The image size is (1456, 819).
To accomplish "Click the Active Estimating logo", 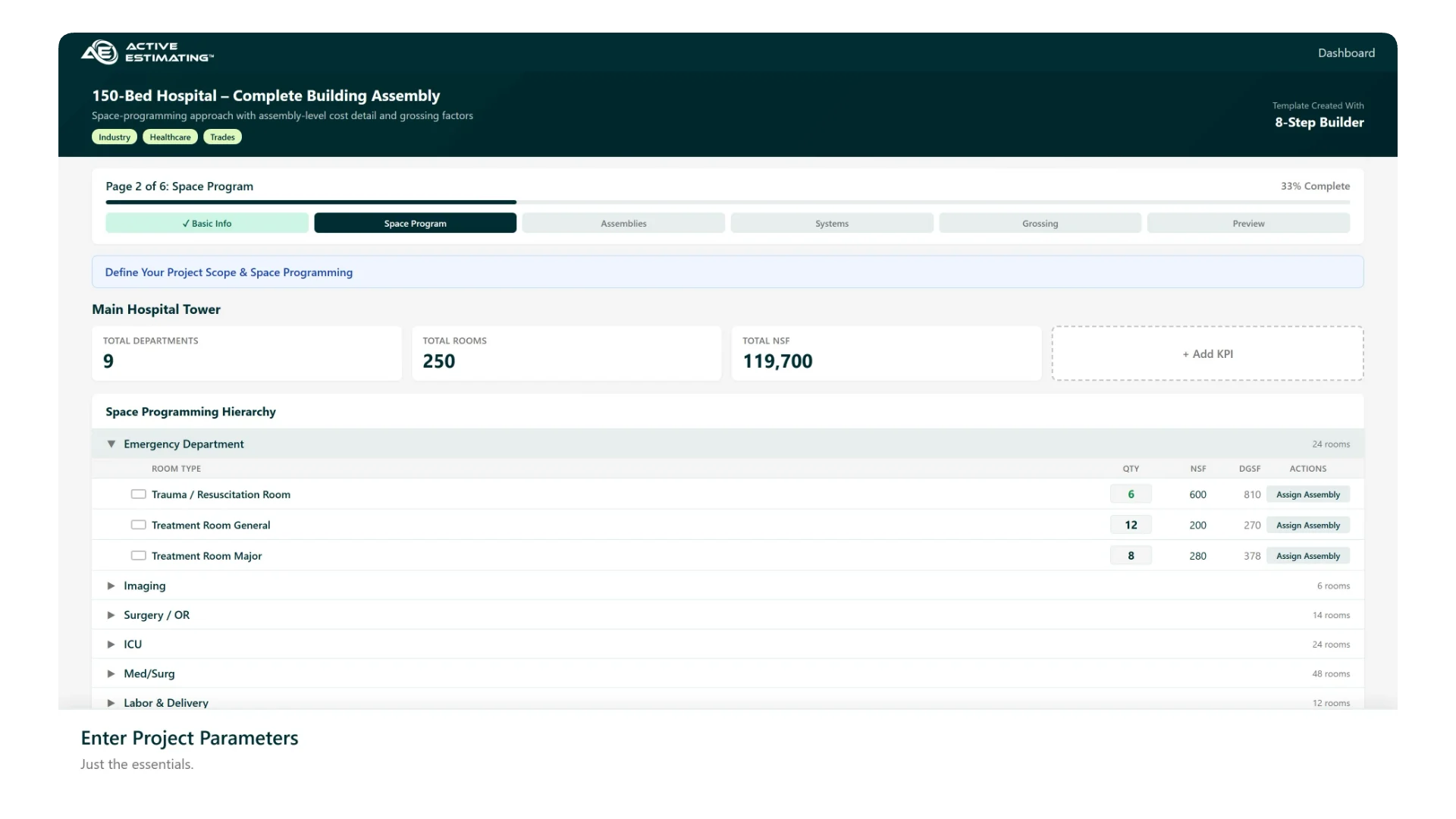I will point(147,52).
